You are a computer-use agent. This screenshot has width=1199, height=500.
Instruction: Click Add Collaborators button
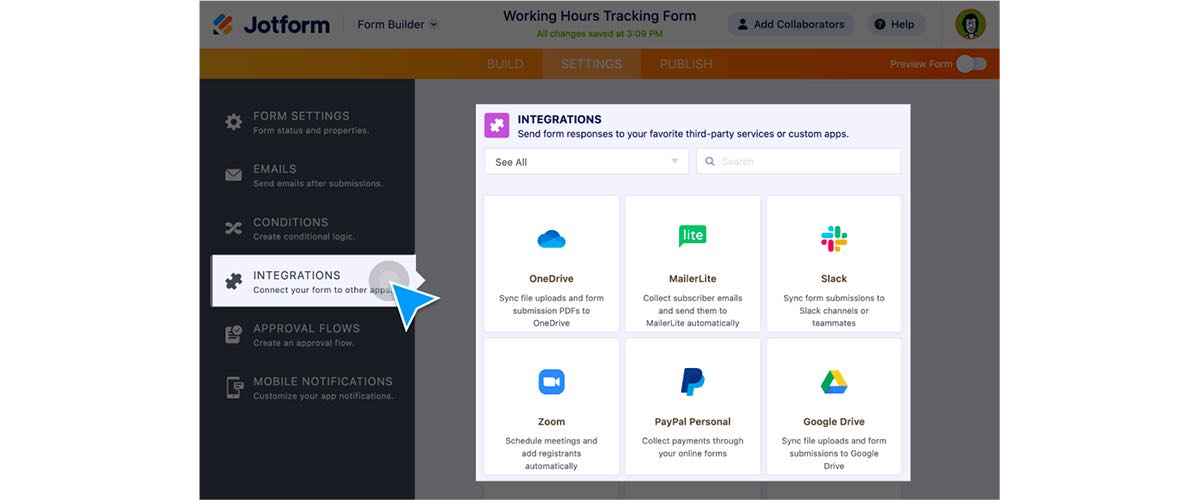pos(791,24)
